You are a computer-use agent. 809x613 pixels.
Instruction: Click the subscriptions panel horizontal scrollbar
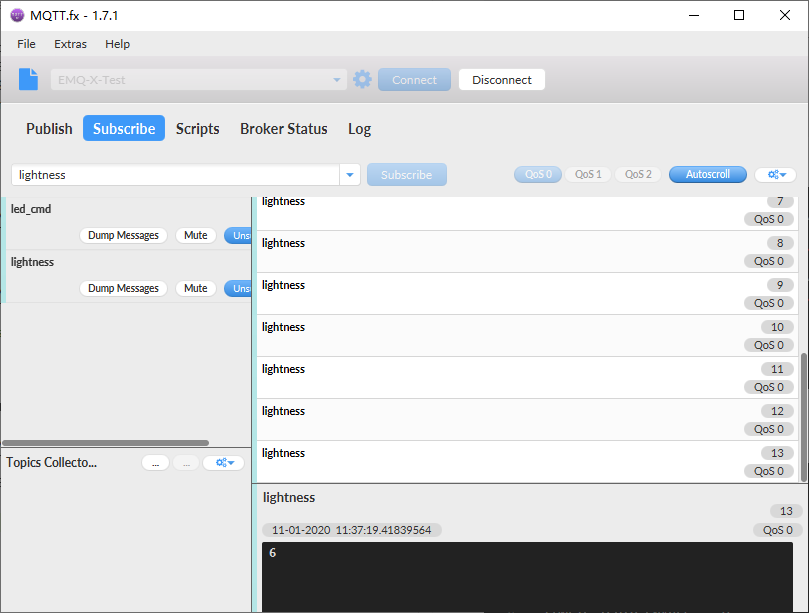[105, 443]
